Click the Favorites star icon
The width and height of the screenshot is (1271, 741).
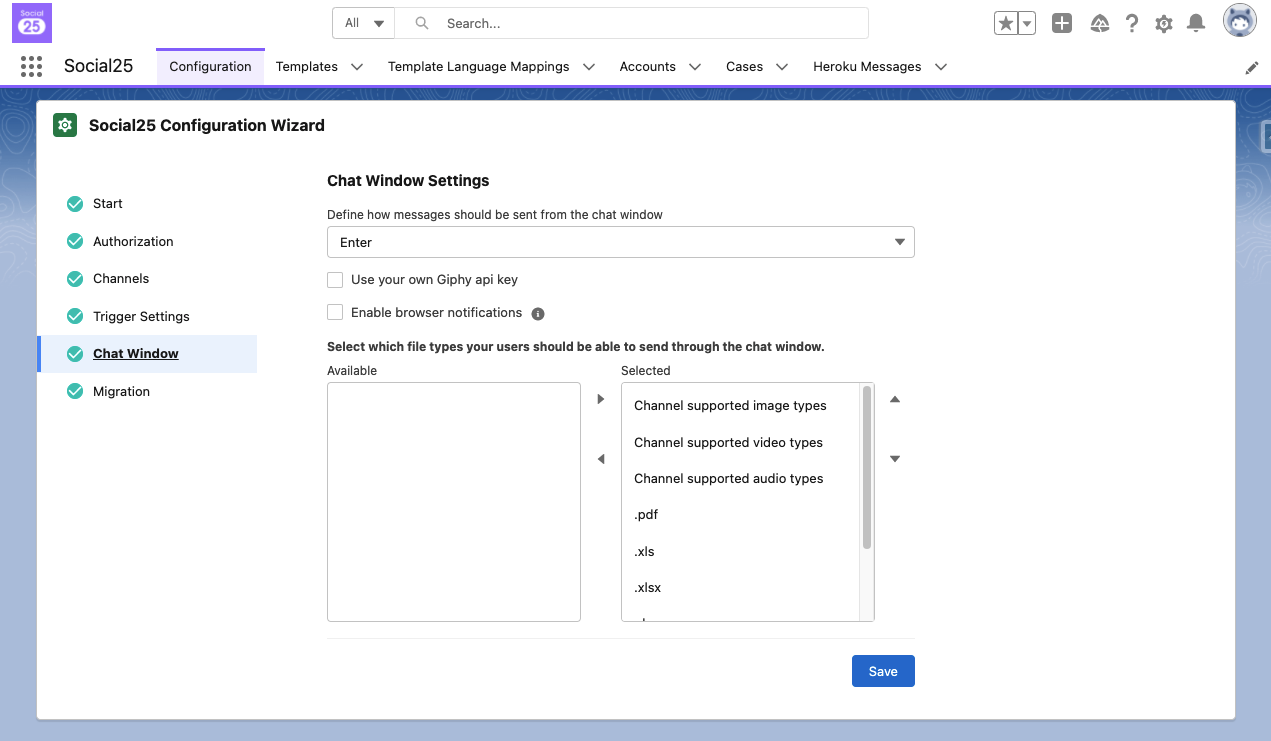1005,23
